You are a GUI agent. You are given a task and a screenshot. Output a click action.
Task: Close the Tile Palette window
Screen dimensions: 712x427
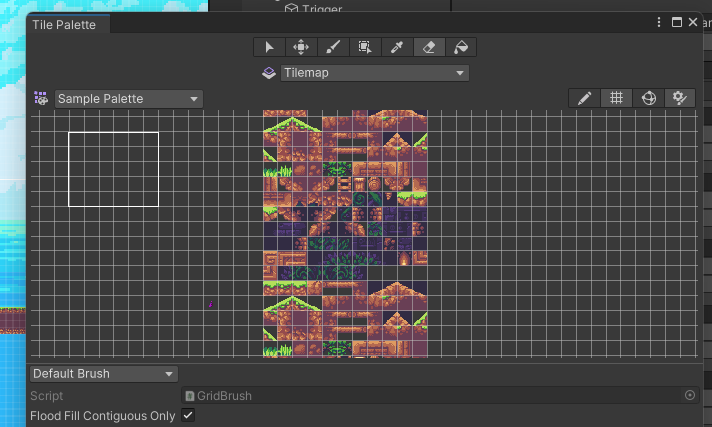click(693, 22)
